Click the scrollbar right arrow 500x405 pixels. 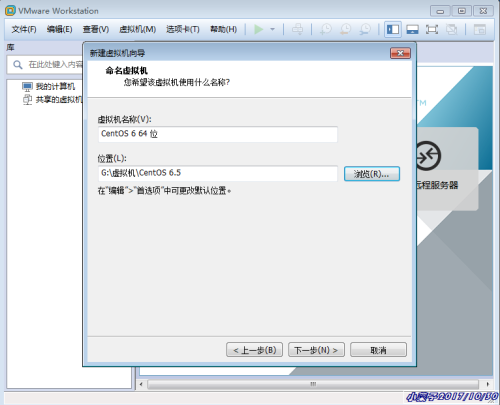point(487,384)
